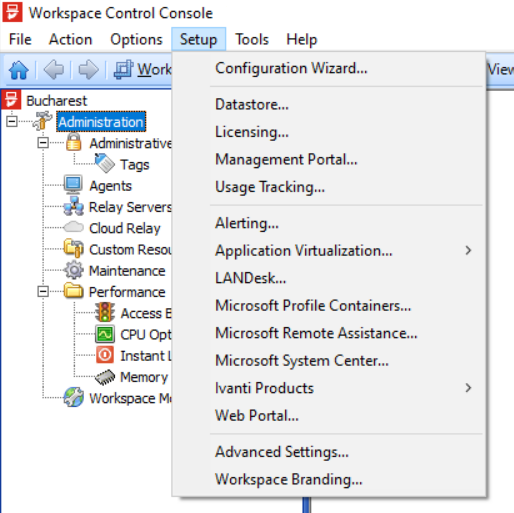Select Licensing menu entry
This screenshot has width=514, height=513.
point(329,132)
